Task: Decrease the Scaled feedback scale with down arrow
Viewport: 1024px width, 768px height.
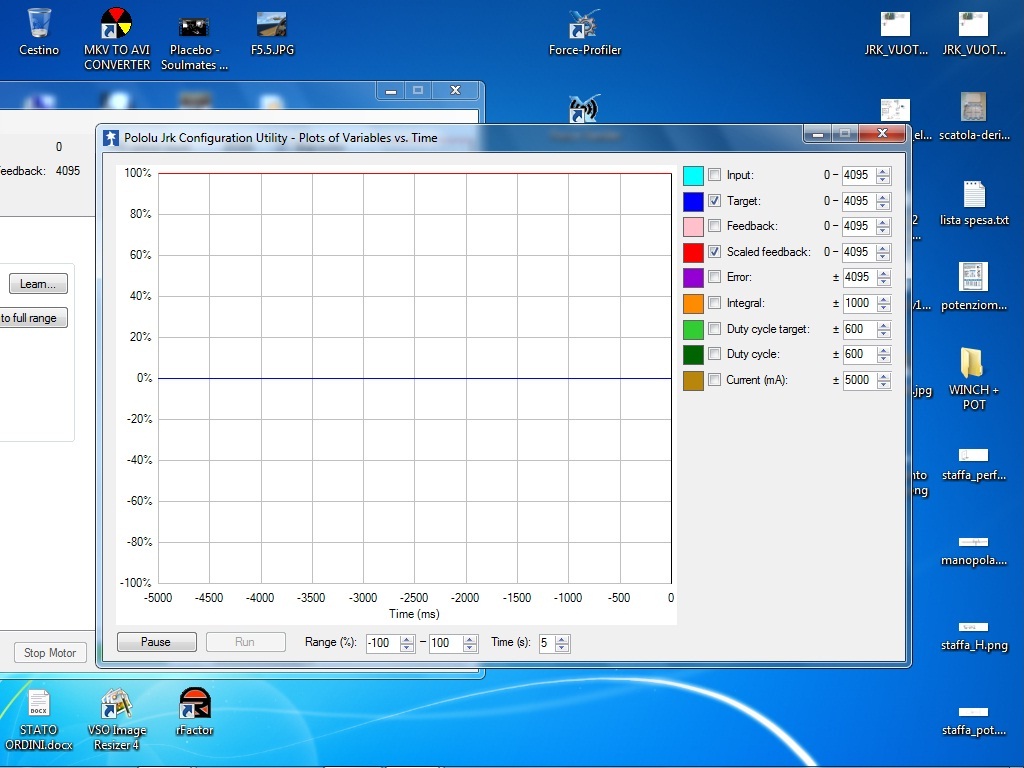Action: 884,256
